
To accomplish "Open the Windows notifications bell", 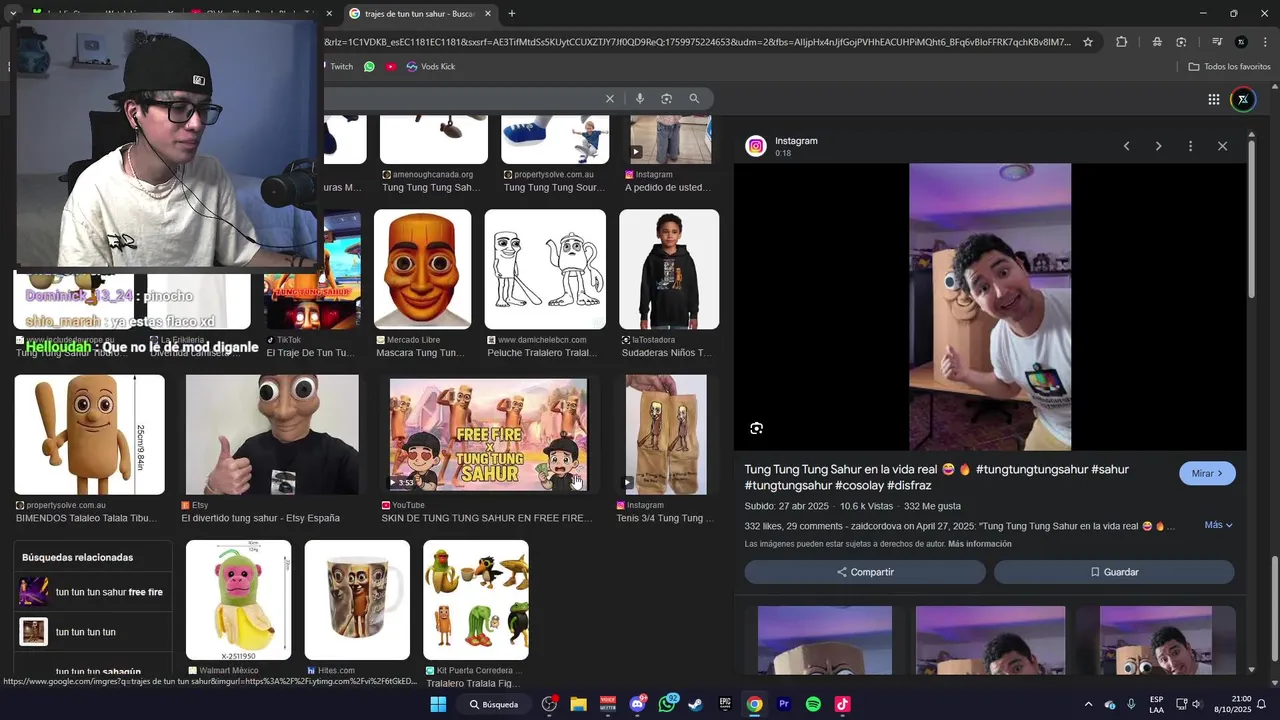I will tap(1262, 704).
